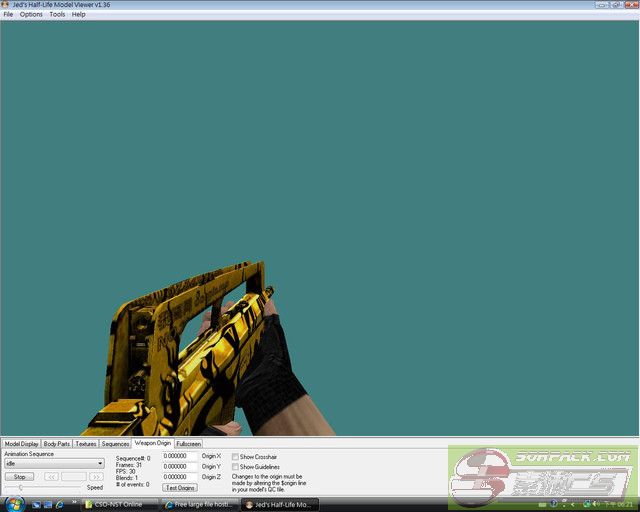Click the Stop animation button
Image resolution: width=640 pixels, height=512 pixels.
click(x=19, y=477)
